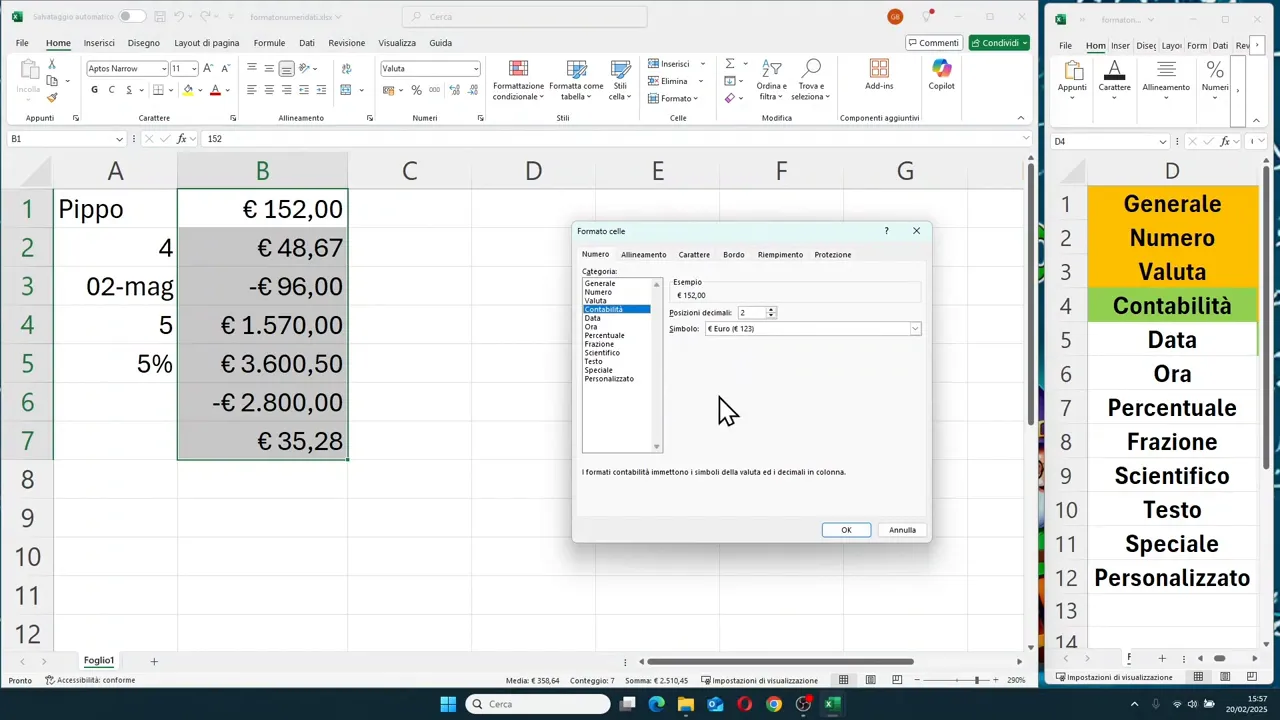Viewport: 1280px width, 720px height.
Task: Click the Commenti button
Action: 934,43
